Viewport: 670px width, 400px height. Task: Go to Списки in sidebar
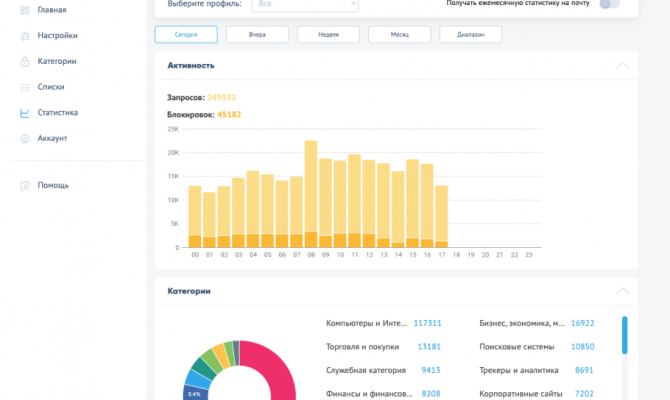coord(51,87)
